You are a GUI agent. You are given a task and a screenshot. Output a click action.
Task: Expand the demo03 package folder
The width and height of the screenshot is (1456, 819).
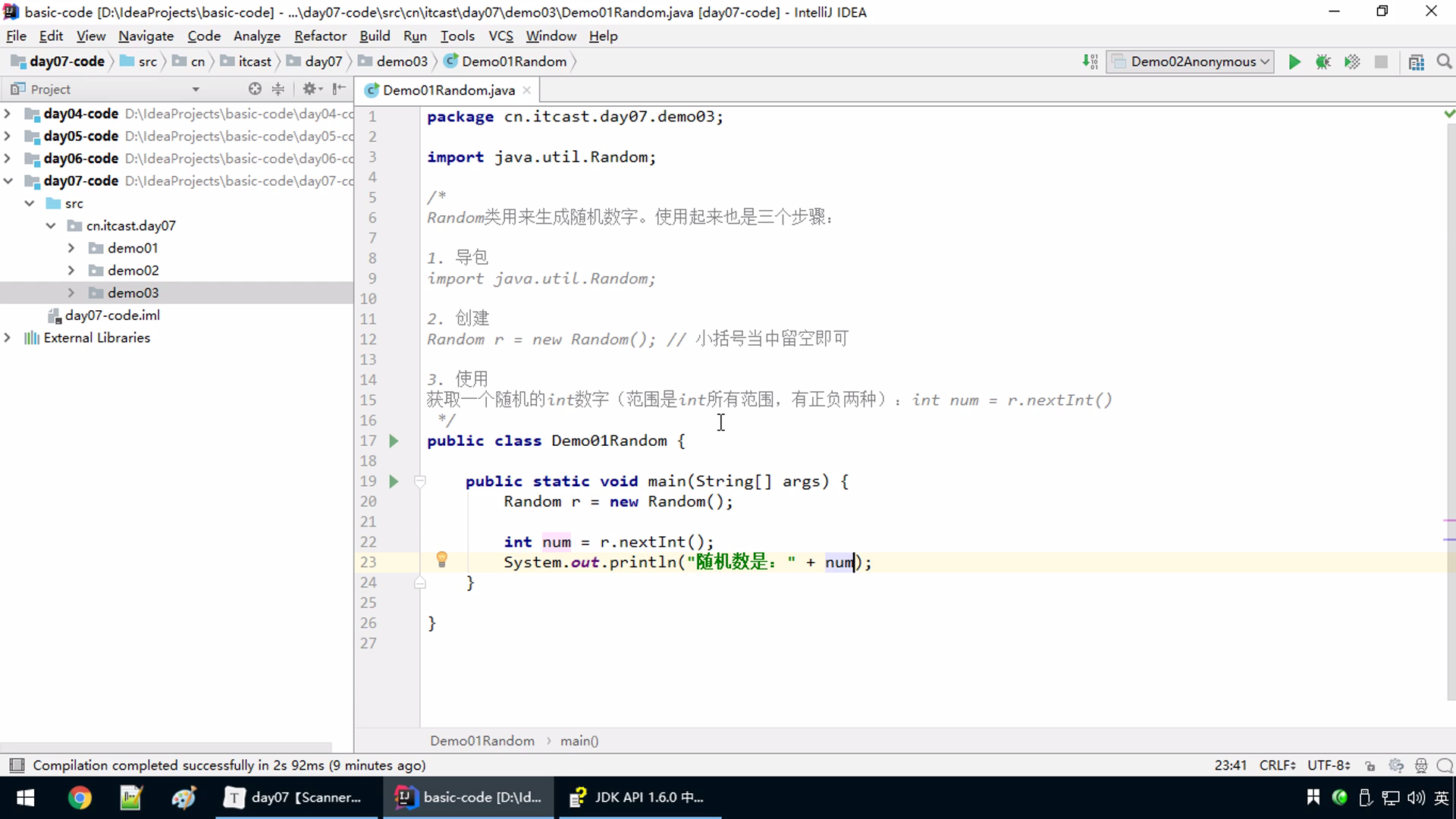[x=71, y=293]
